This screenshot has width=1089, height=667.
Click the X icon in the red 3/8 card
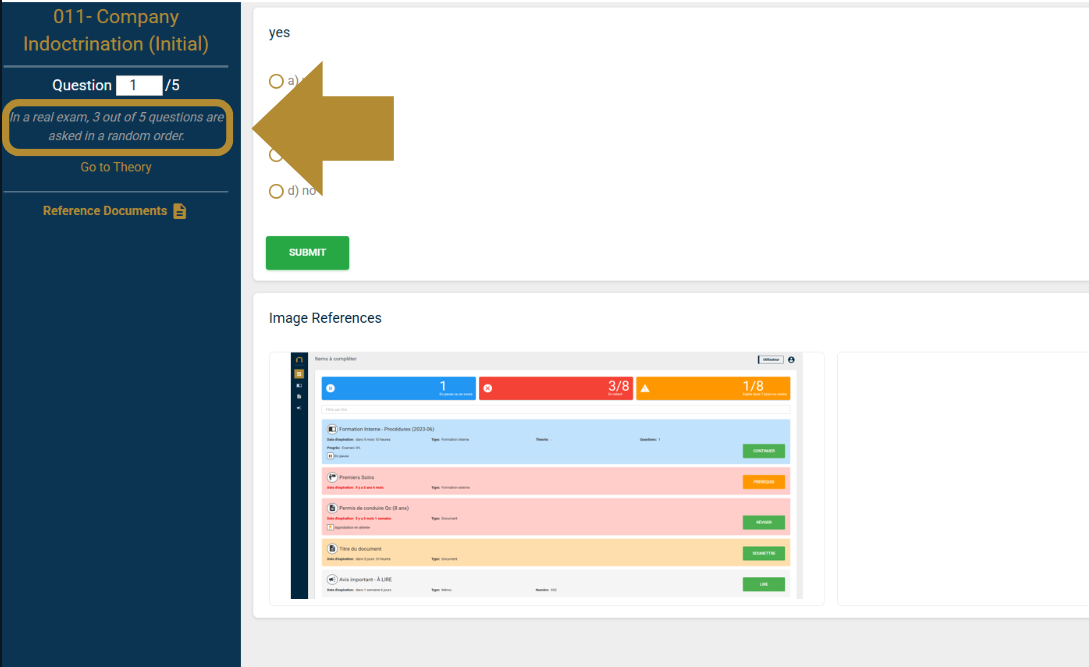coord(488,388)
